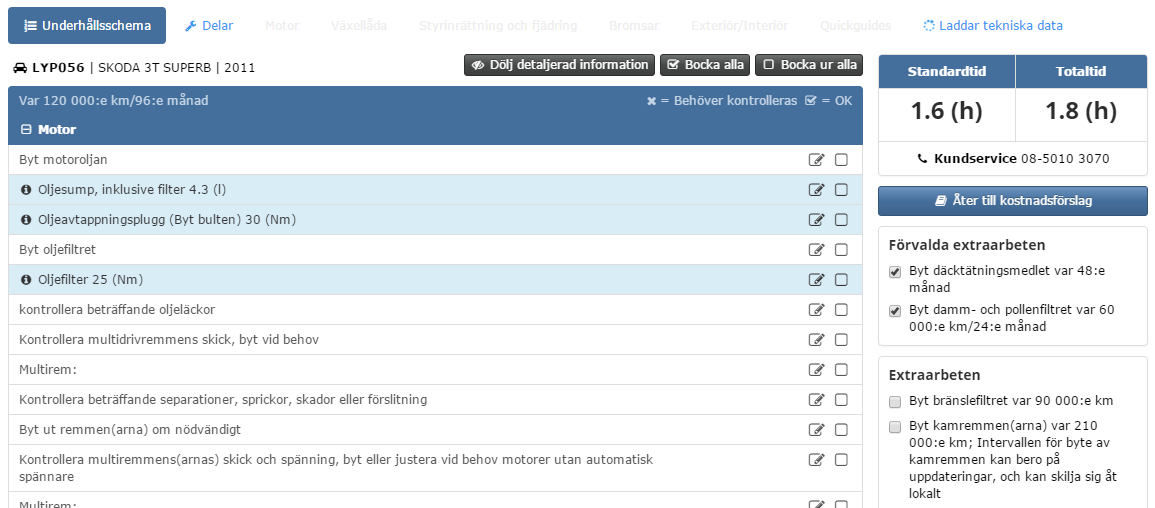The height and width of the screenshot is (508, 1155).
Task: Click Var 120 000:e km/96:e månad header
Action: tap(113, 100)
